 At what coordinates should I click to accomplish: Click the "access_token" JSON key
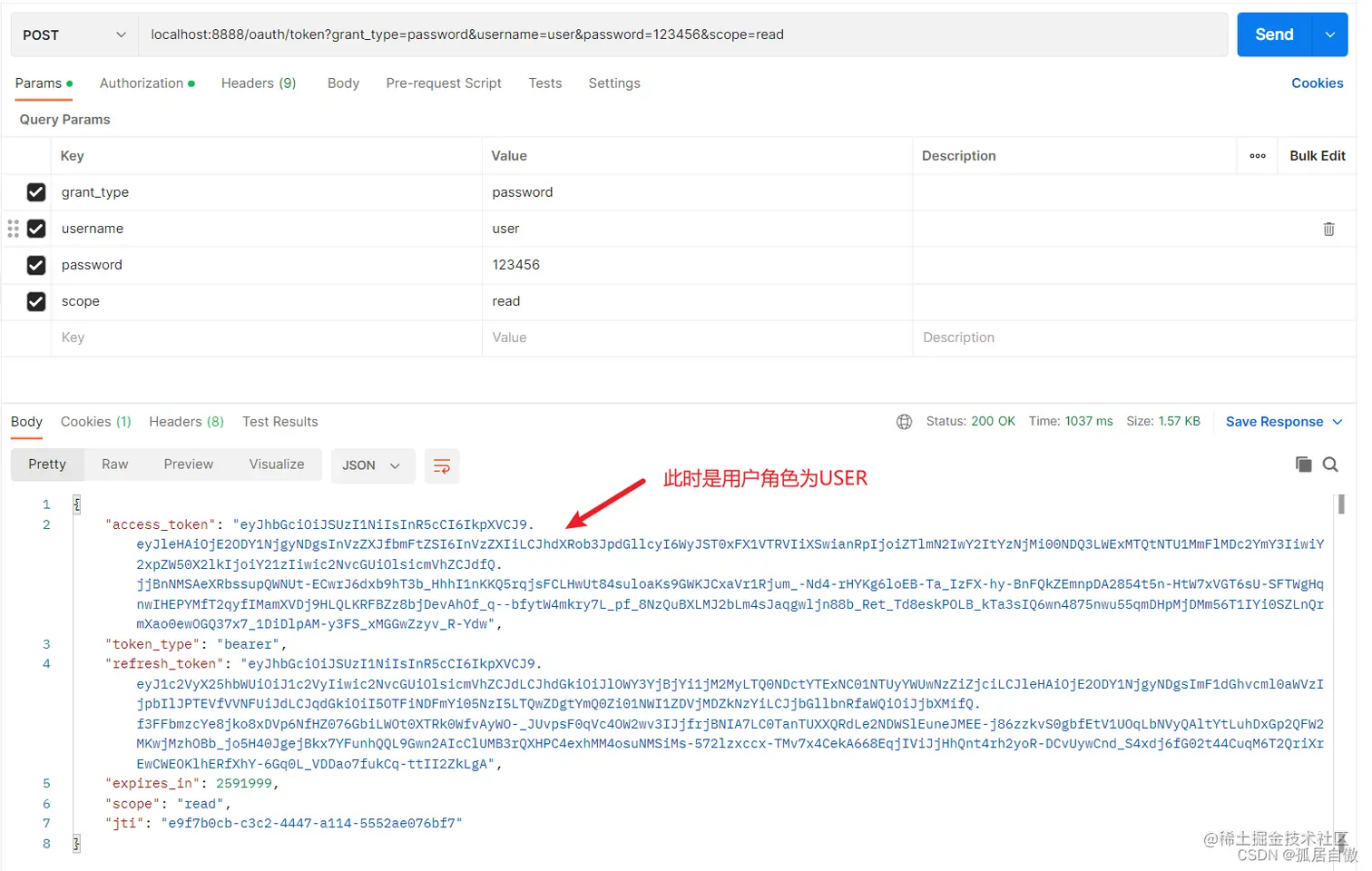click(161, 524)
